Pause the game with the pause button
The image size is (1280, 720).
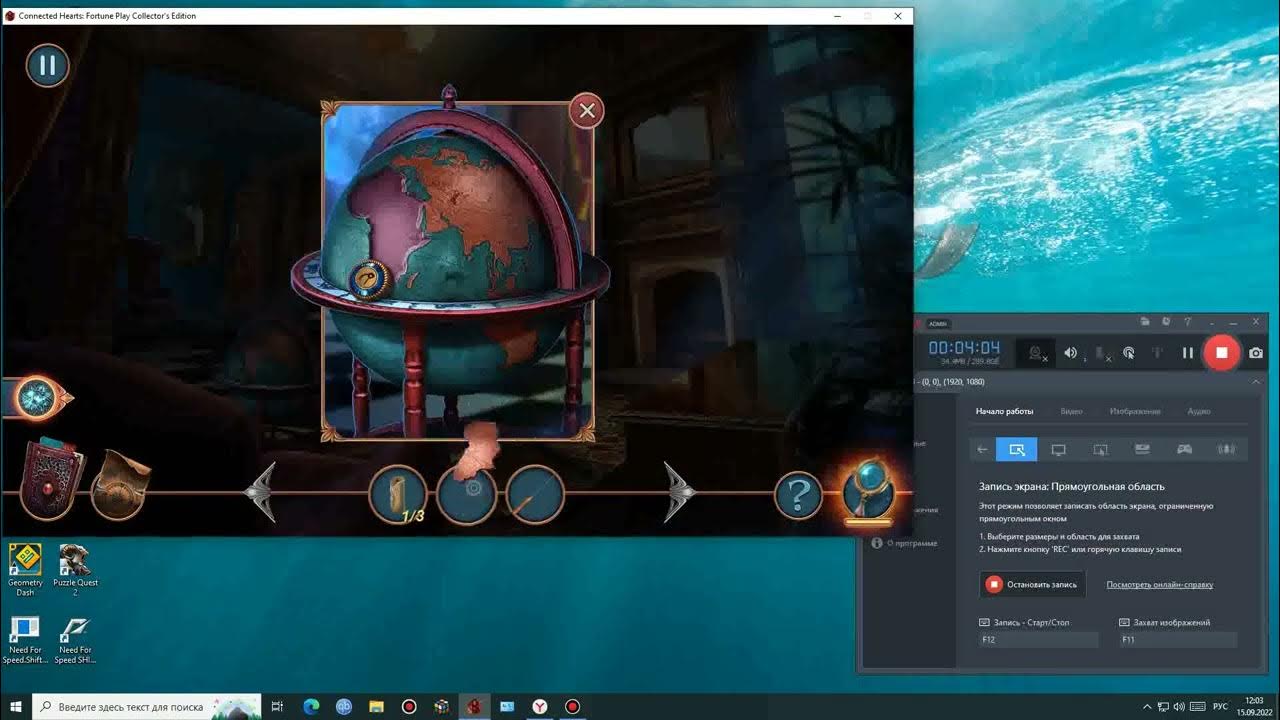(47, 66)
